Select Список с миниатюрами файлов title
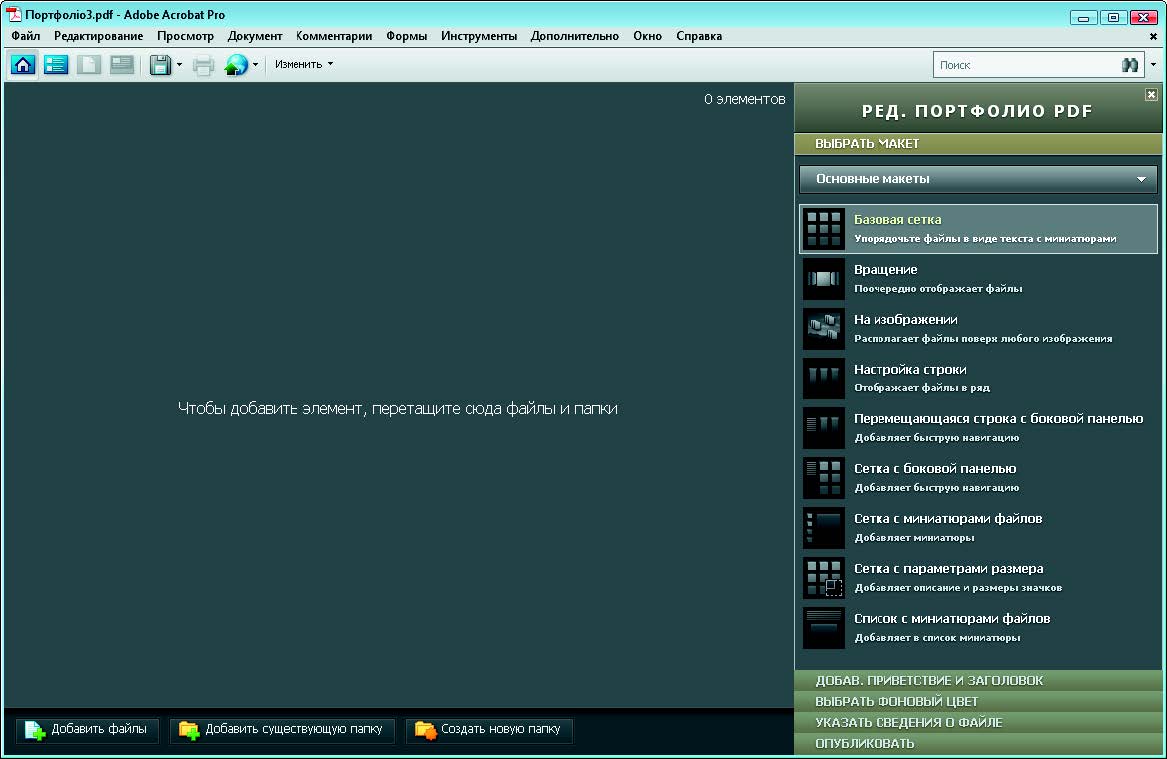This screenshot has height=759, width=1167. point(952,618)
